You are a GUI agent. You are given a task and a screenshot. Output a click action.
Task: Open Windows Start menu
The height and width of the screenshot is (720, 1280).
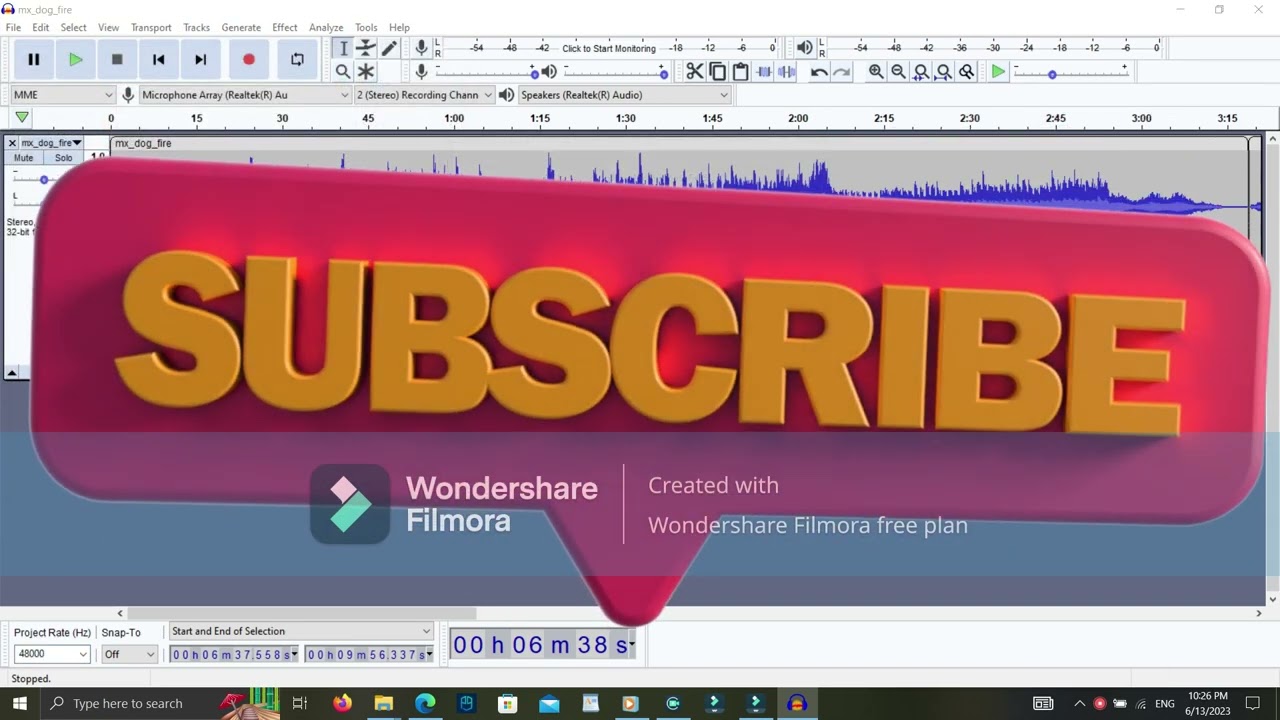pyautogui.click(x=19, y=703)
